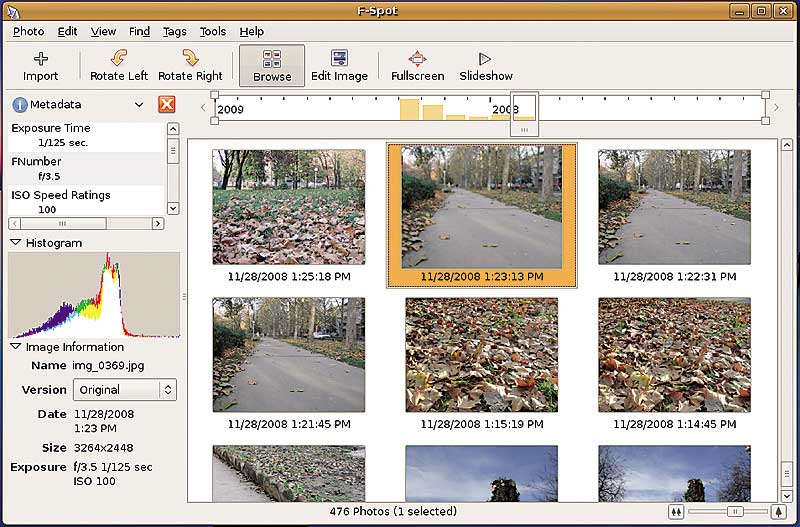
Task: Click the tallest timeline histogram bar
Action: click(x=409, y=110)
